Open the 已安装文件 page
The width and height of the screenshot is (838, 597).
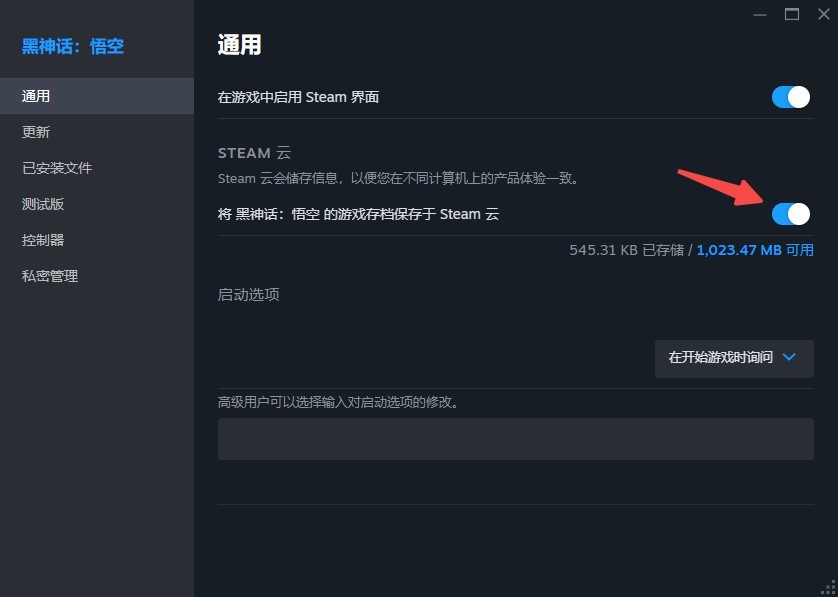(97, 168)
